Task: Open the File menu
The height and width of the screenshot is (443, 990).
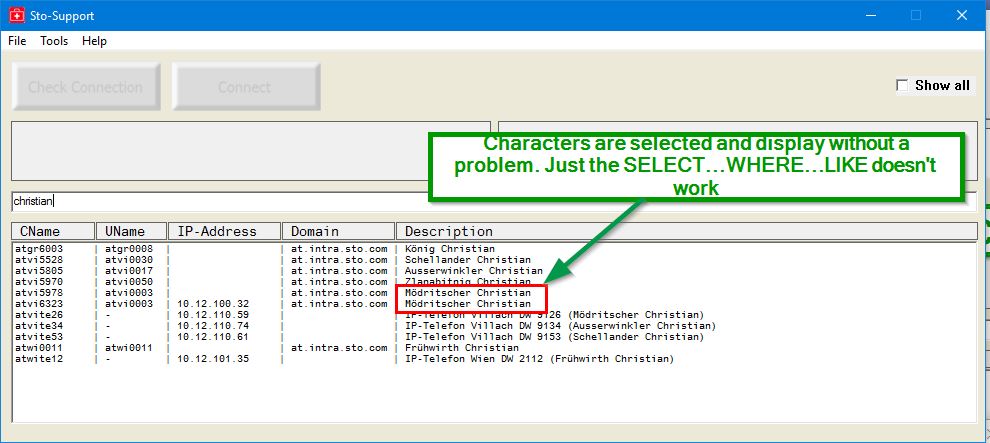Action: (17, 41)
